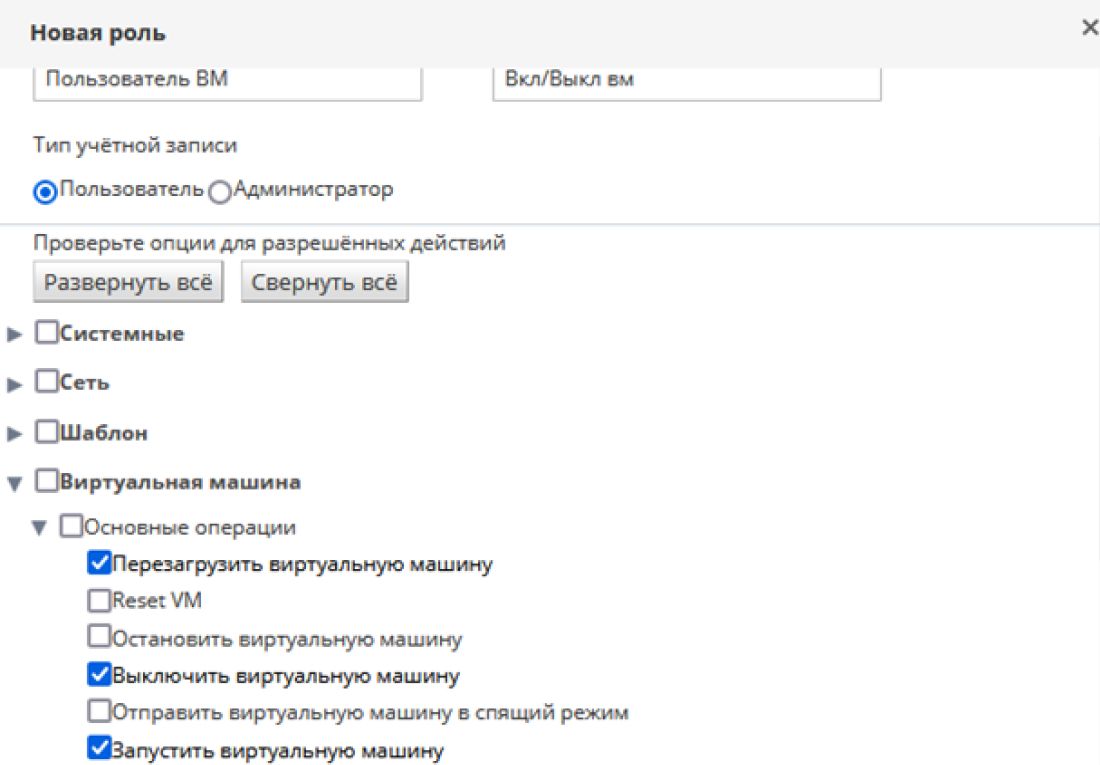This screenshot has height=765, width=1100.
Task: Enable the Reset VM permission
Action: 99,602
